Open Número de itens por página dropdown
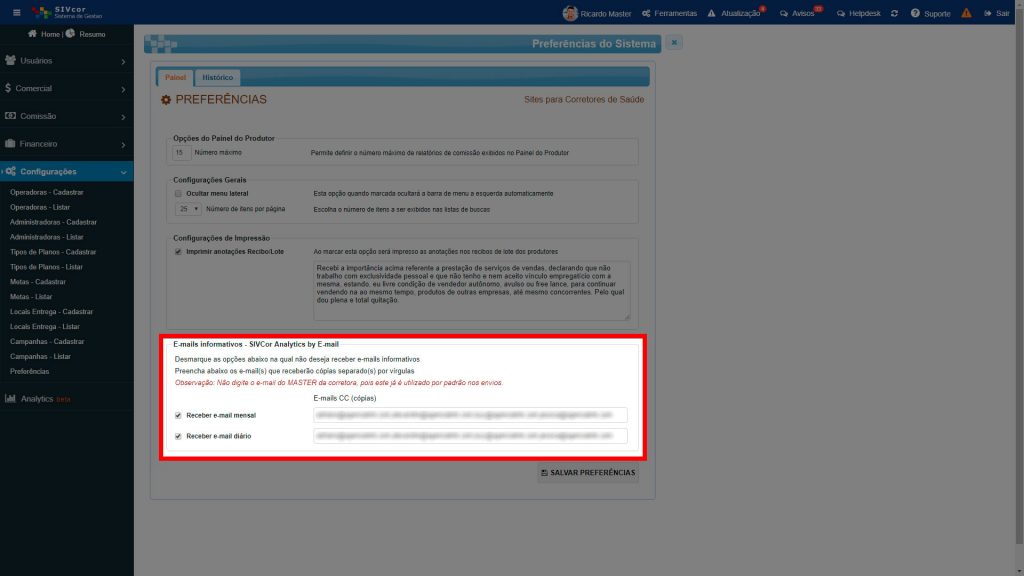 pos(188,209)
